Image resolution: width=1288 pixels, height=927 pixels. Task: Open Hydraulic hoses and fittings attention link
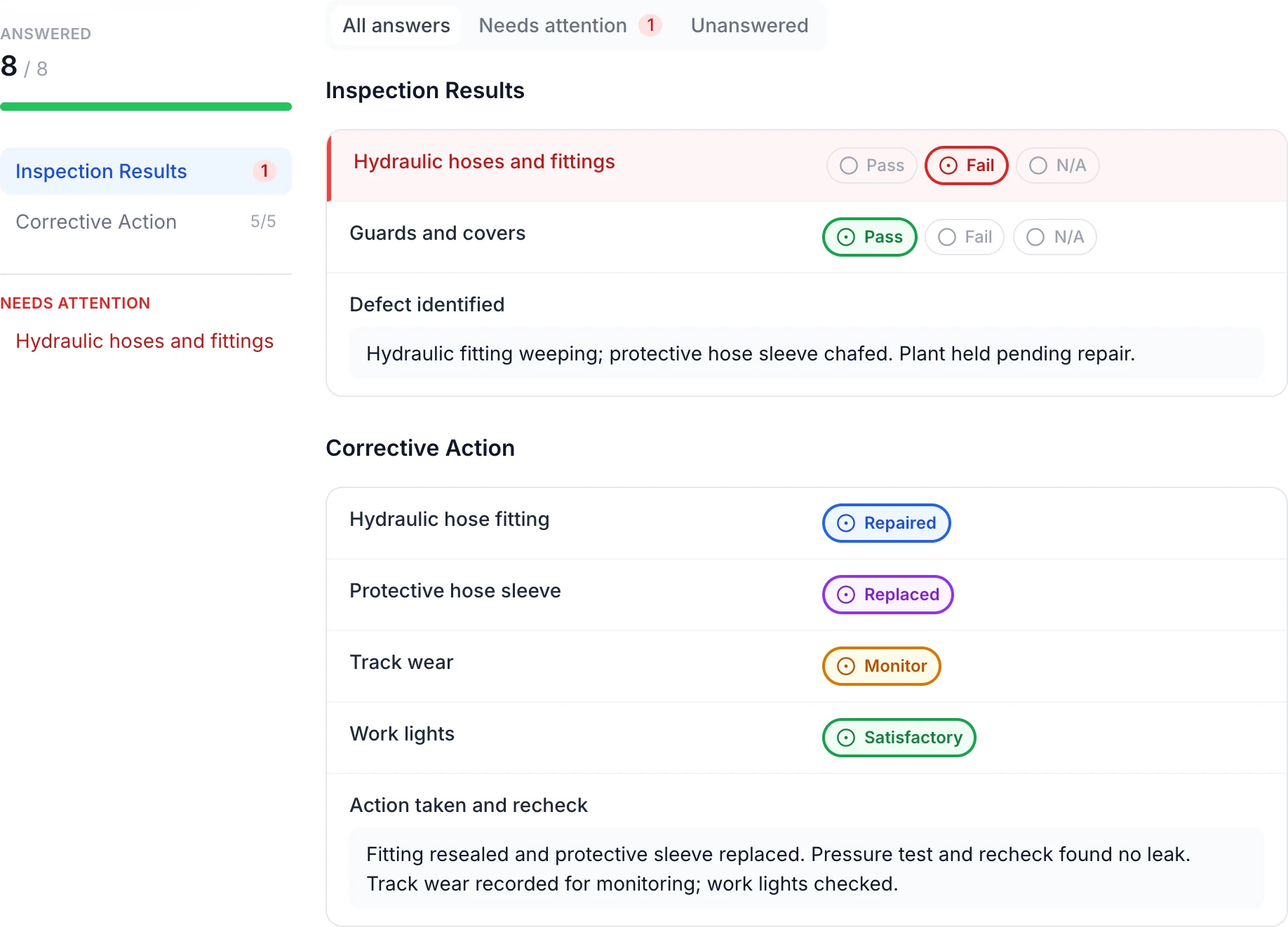(x=145, y=341)
